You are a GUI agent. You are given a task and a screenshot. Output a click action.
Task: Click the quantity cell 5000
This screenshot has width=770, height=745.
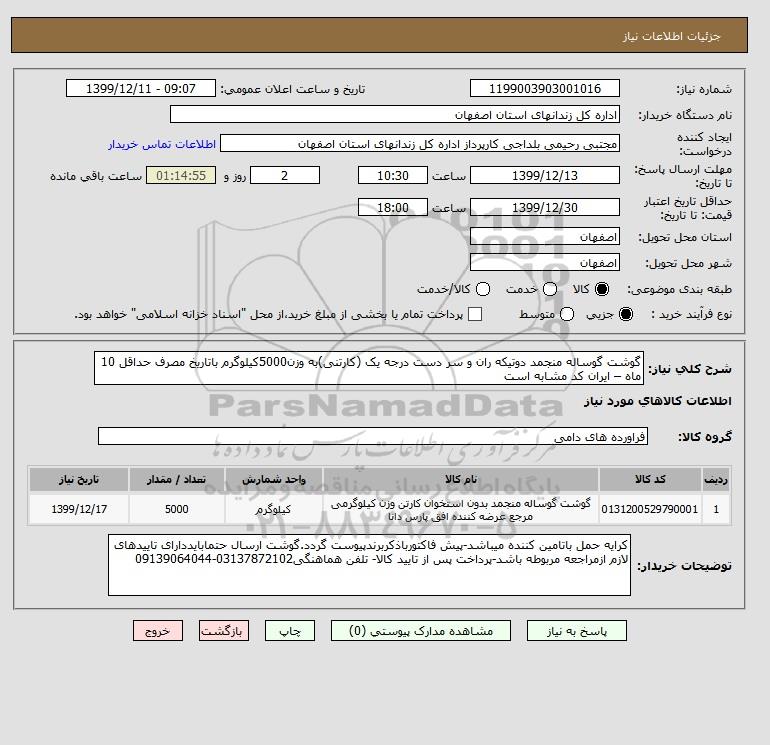pos(177,509)
